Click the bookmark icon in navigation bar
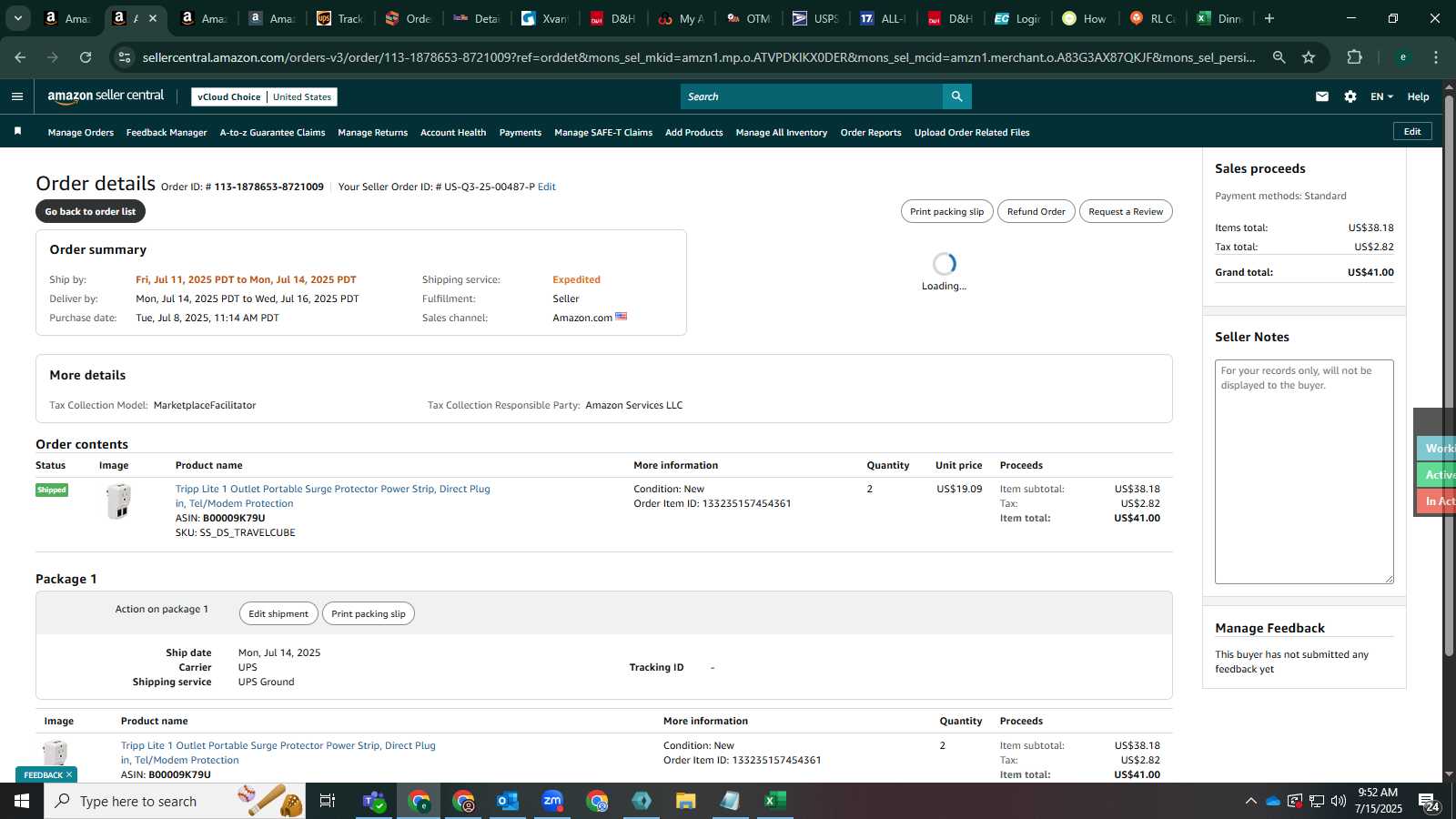The width and height of the screenshot is (1456, 819). tap(17, 132)
